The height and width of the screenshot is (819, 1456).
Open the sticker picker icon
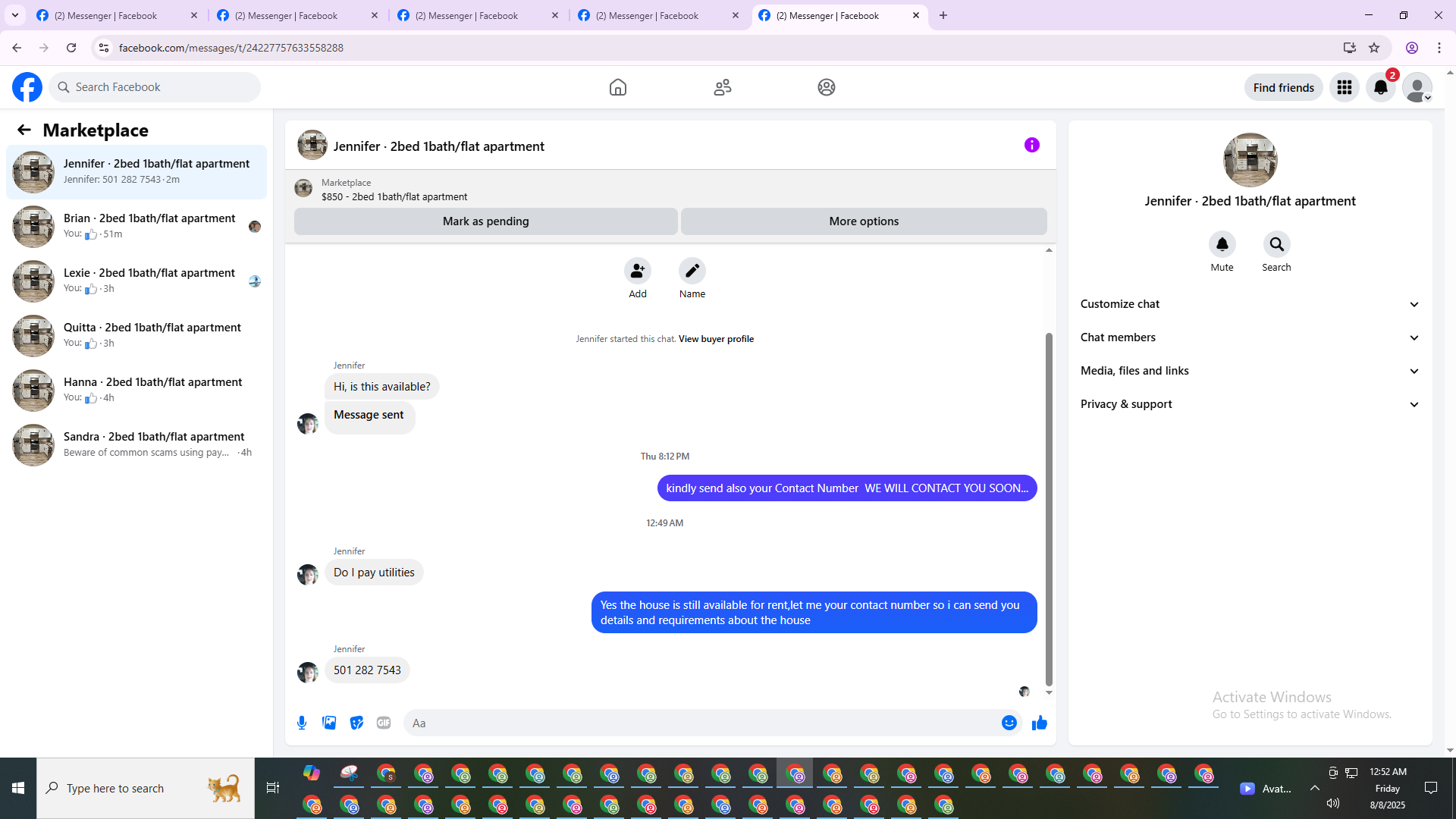tap(356, 723)
